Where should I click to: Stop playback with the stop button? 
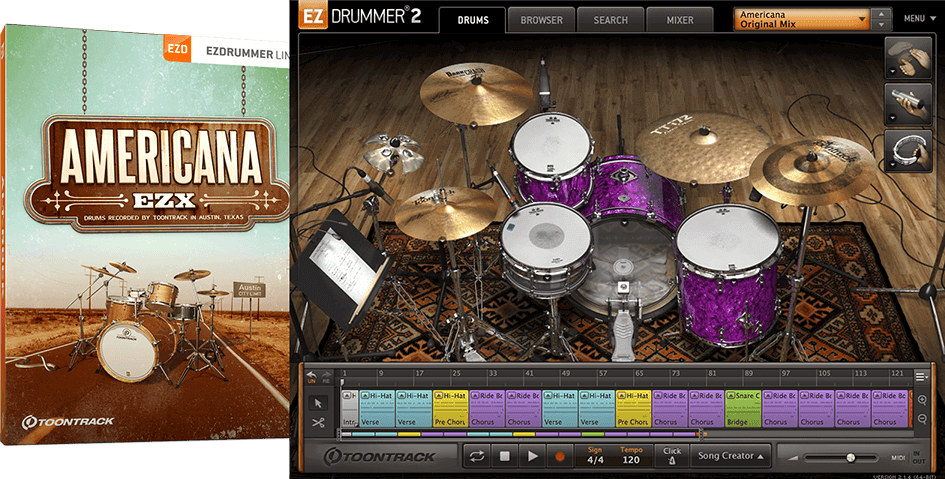click(x=504, y=457)
